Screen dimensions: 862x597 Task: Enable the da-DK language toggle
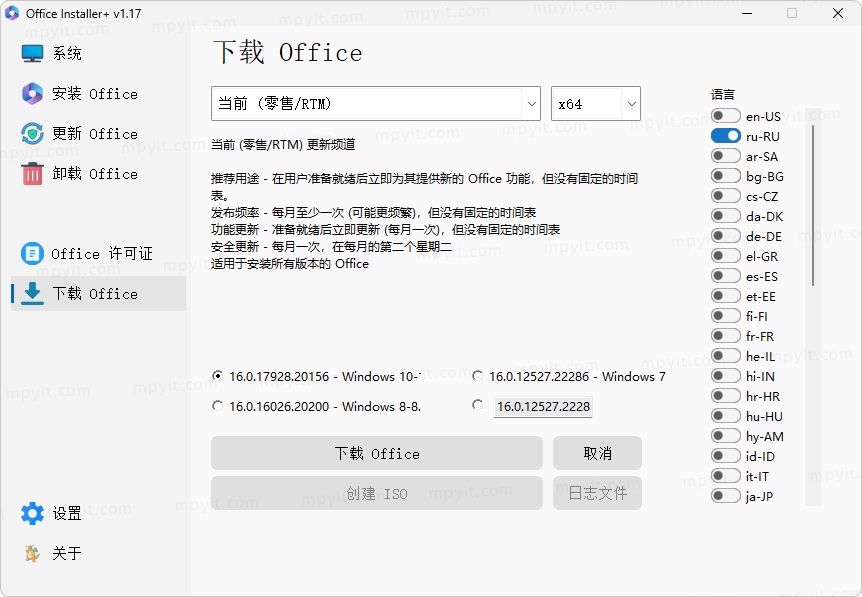pyautogui.click(x=726, y=216)
